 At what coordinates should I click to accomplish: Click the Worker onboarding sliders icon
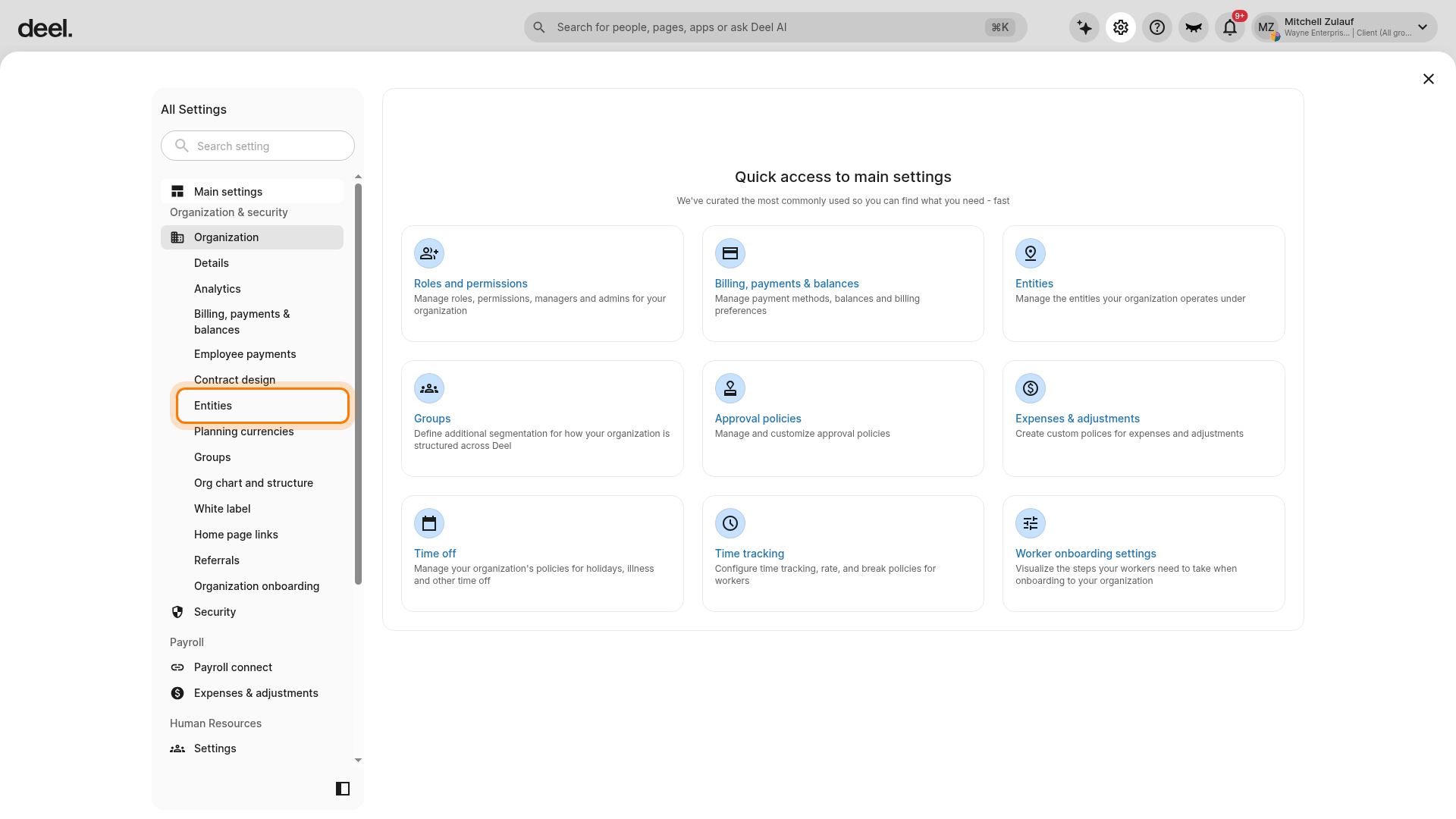tap(1031, 523)
